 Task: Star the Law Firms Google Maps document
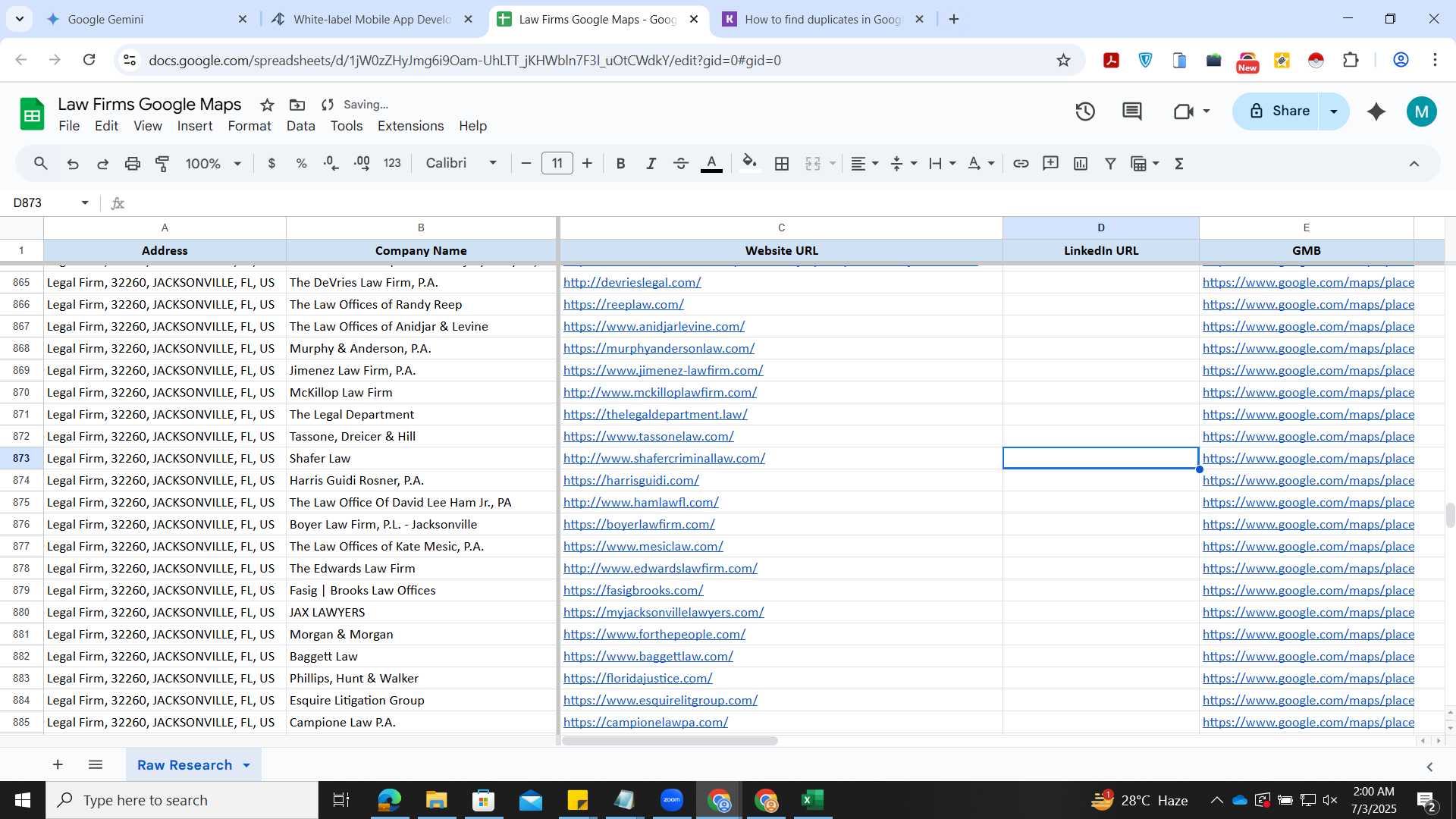(267, 105)
